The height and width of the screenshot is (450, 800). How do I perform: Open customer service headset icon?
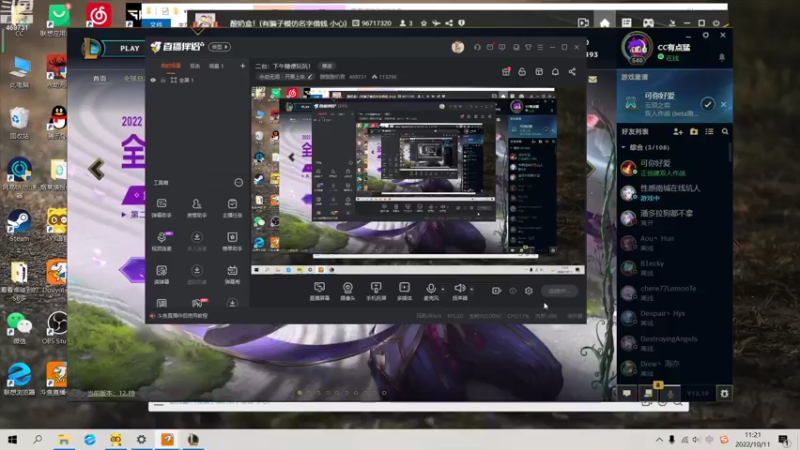coord(477,47)
